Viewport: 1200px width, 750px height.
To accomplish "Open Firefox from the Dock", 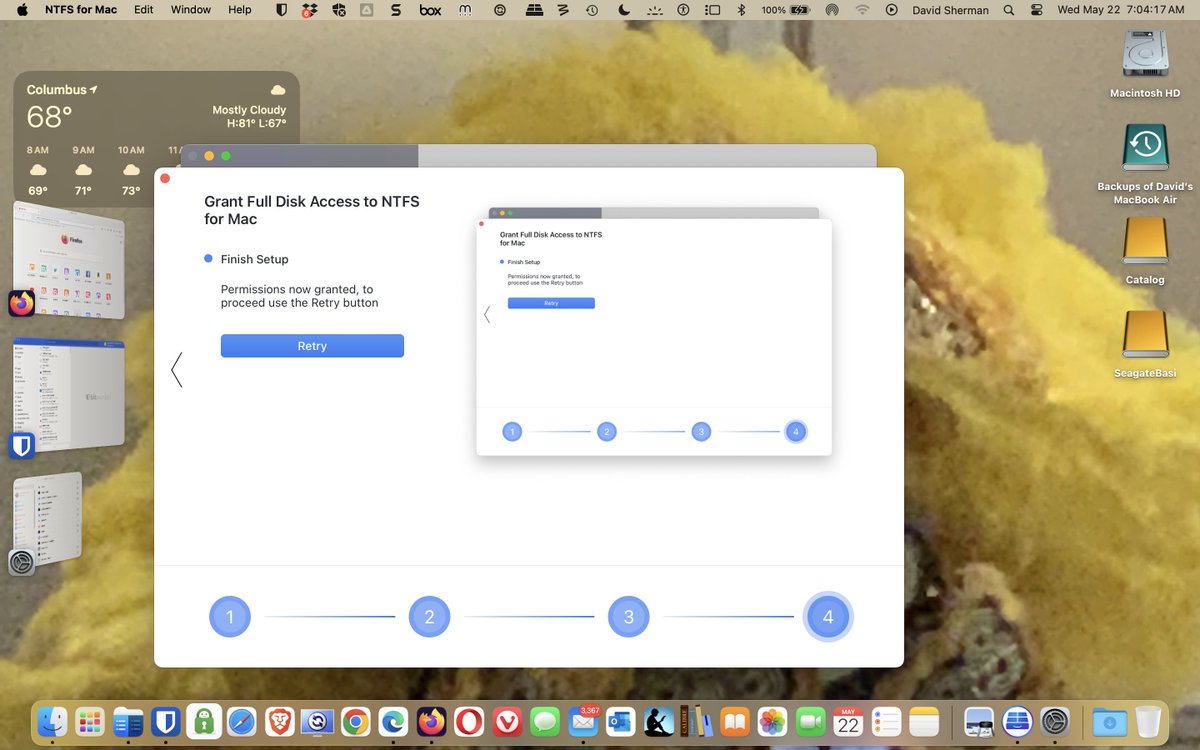I will pos(431,722).
